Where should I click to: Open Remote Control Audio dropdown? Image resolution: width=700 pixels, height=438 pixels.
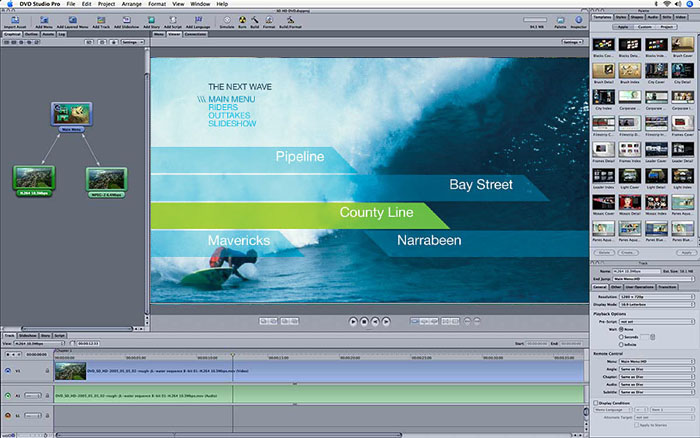click(657, 384)
